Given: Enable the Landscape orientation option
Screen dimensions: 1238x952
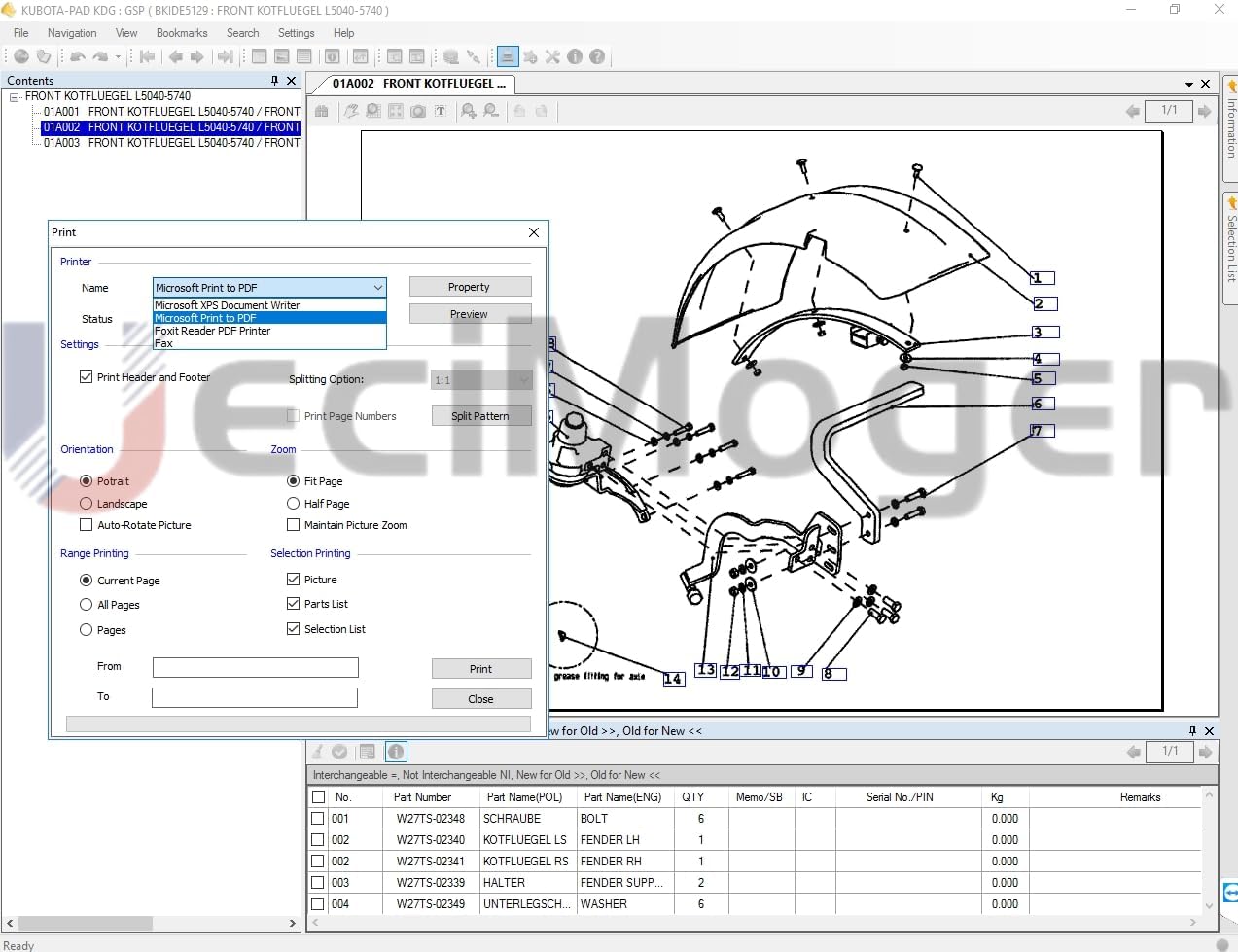Looking at the screenshot, I should (x=86, y=504).
